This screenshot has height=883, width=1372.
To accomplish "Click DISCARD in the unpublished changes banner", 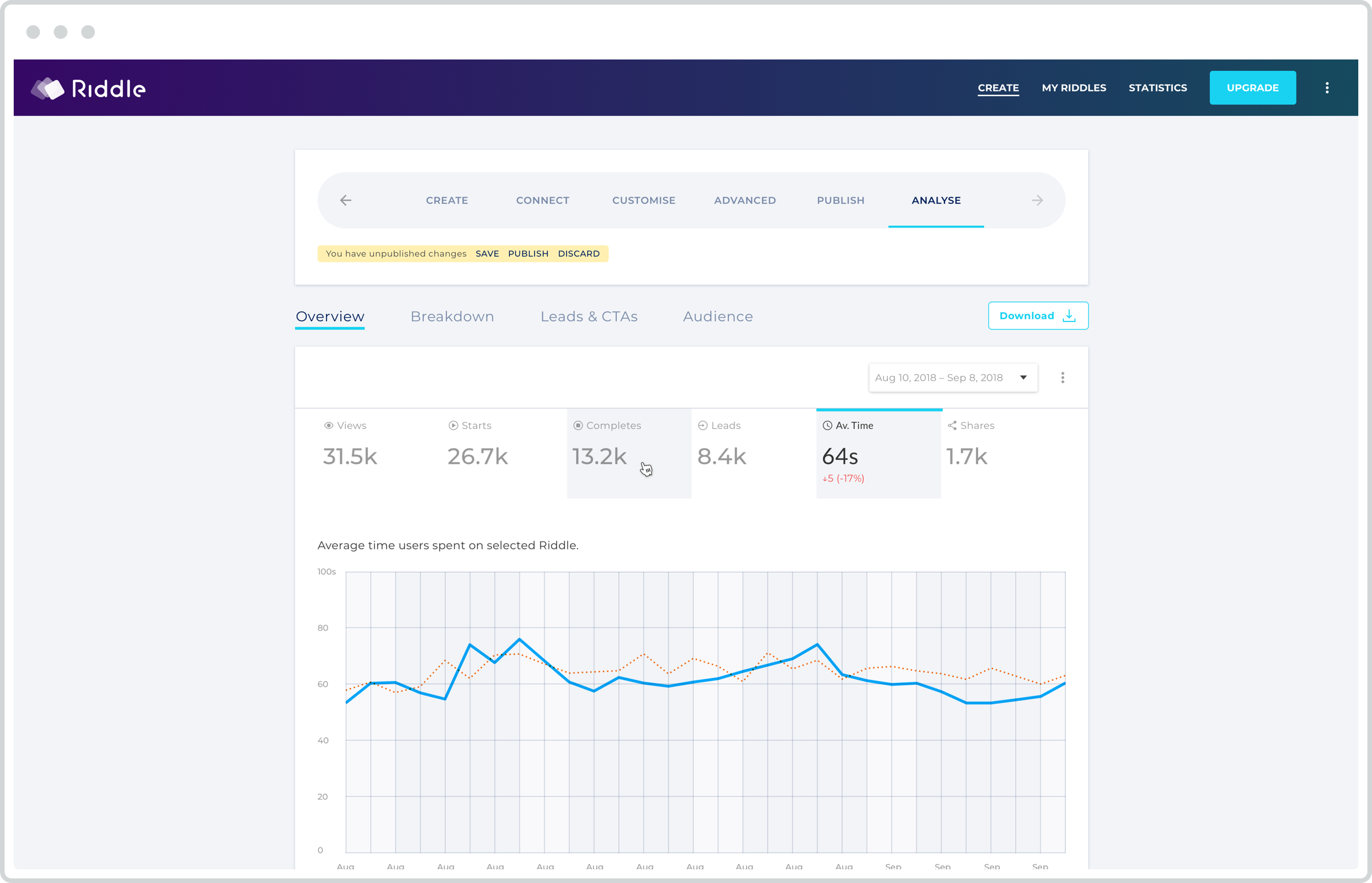I will tap(579, 253).
